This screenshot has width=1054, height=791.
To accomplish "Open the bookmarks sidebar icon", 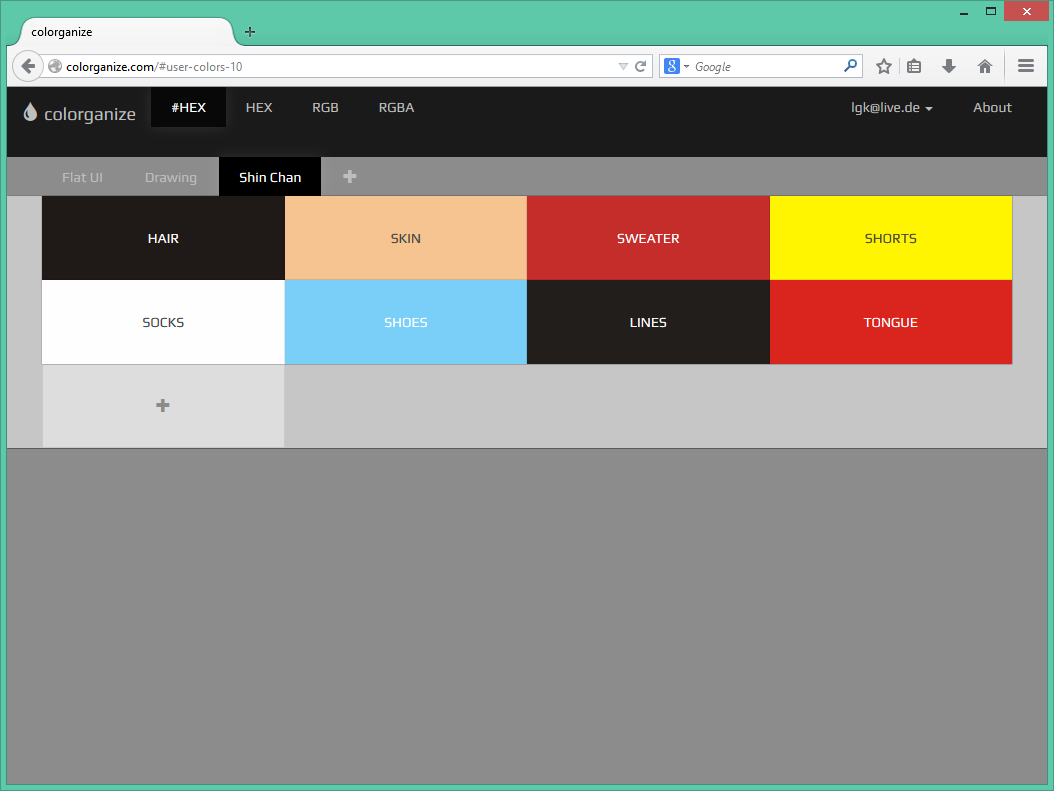I will pos(914,66).
